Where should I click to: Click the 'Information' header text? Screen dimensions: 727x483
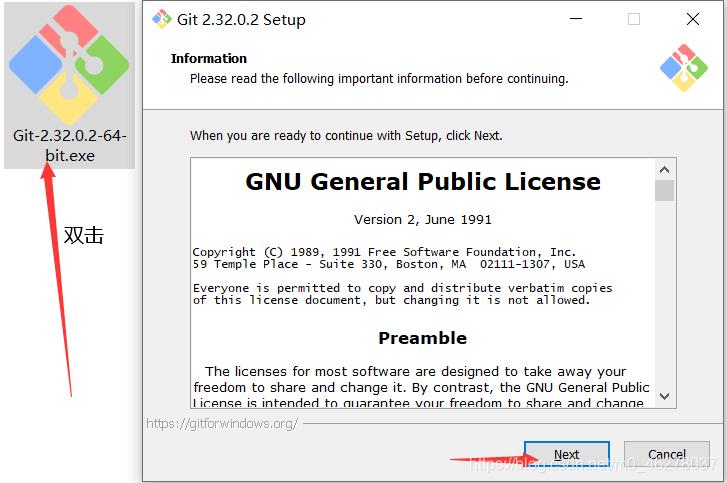(209, 58)
